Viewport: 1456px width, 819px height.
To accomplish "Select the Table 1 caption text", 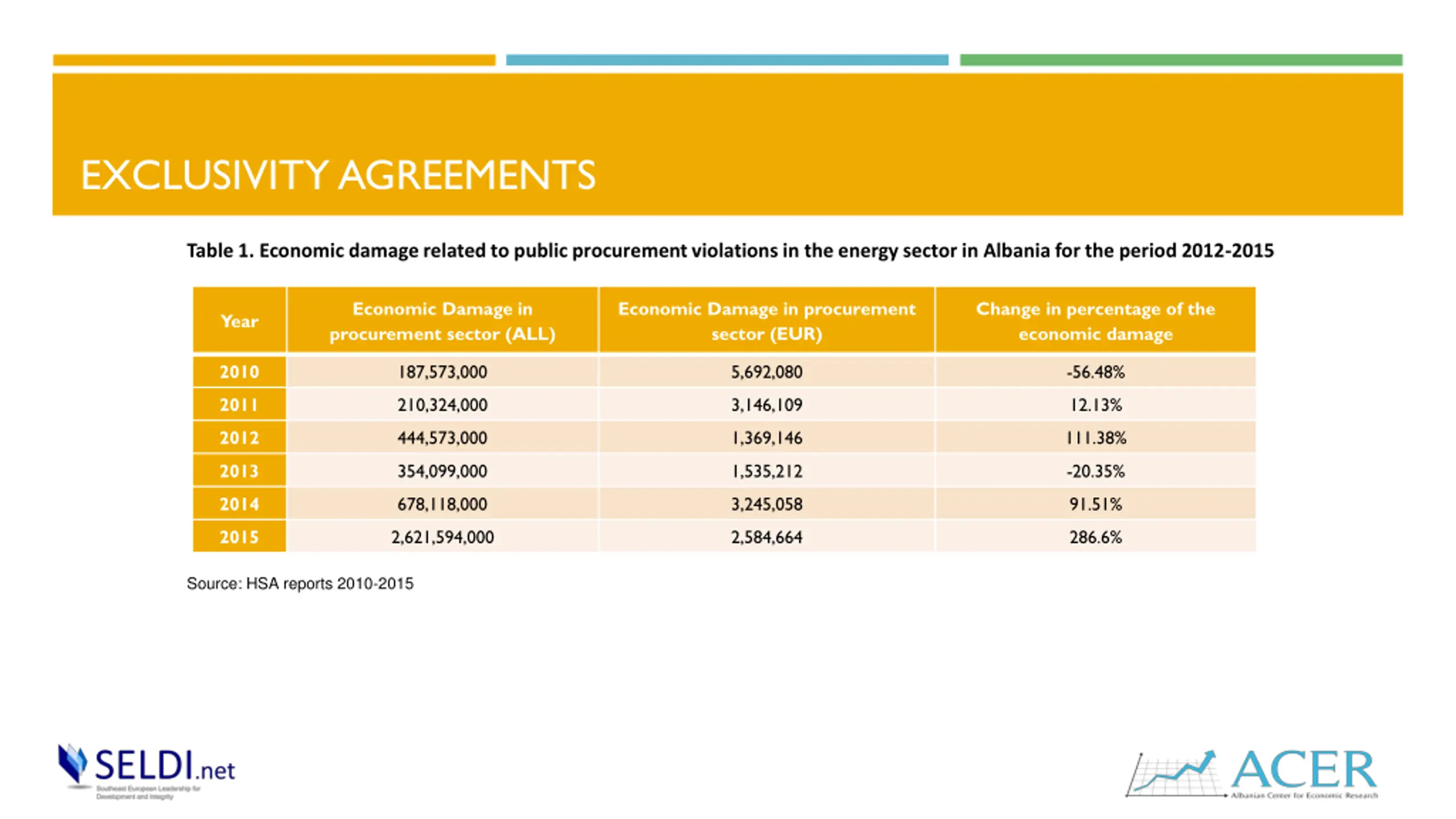I will [x=730, y=251].
